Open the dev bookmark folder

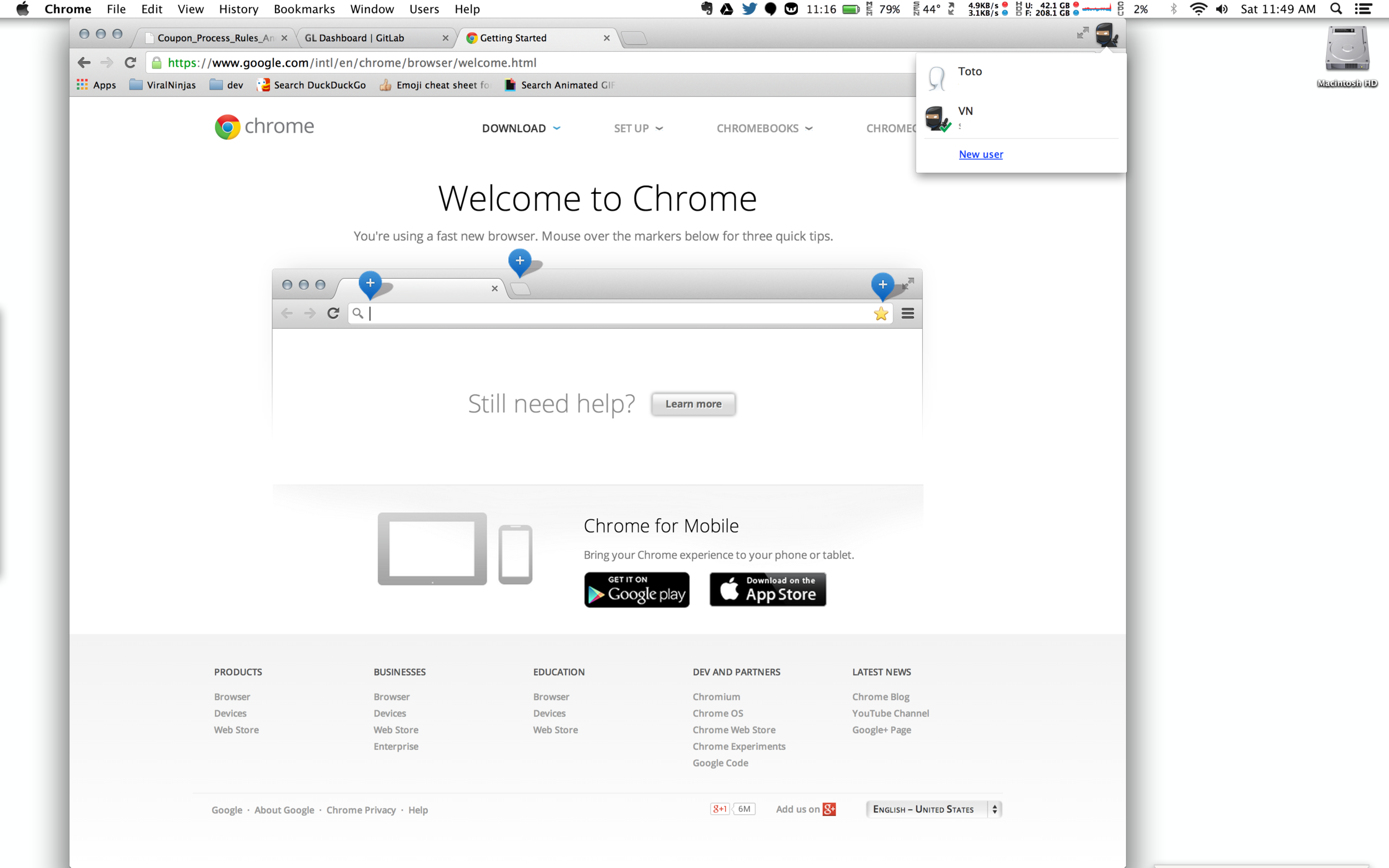tap(226, 85)
